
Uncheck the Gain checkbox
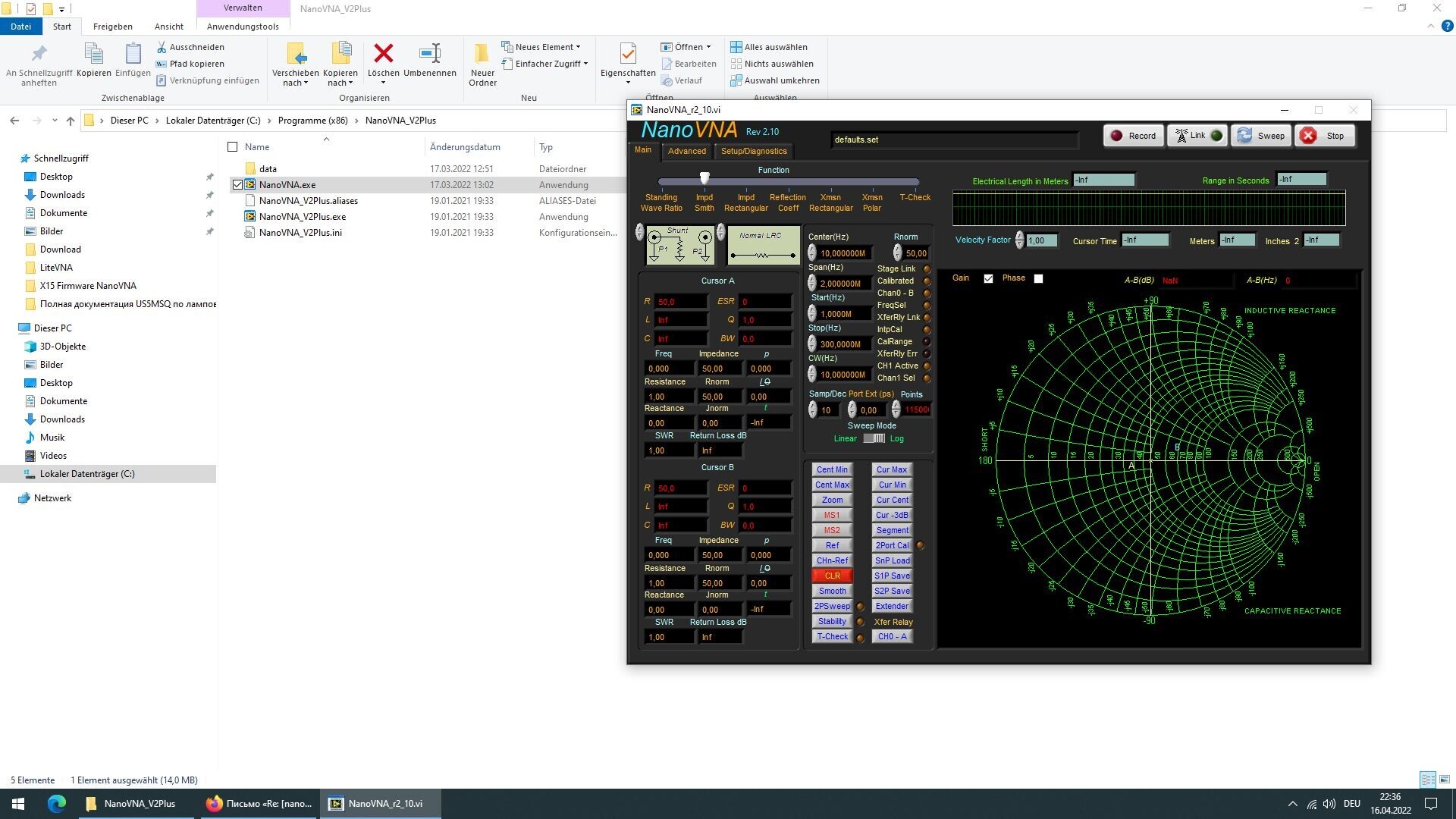pos(988,278)
